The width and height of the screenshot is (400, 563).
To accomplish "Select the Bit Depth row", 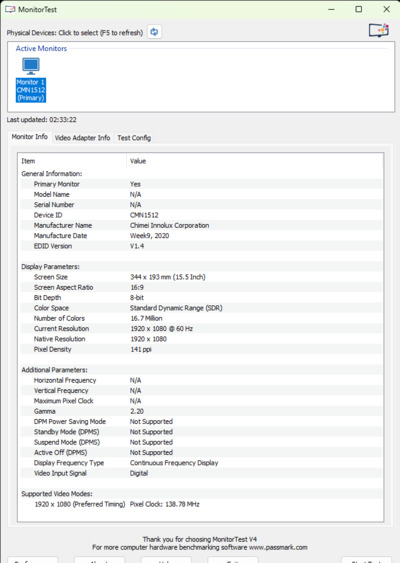I will pos(201,298).
